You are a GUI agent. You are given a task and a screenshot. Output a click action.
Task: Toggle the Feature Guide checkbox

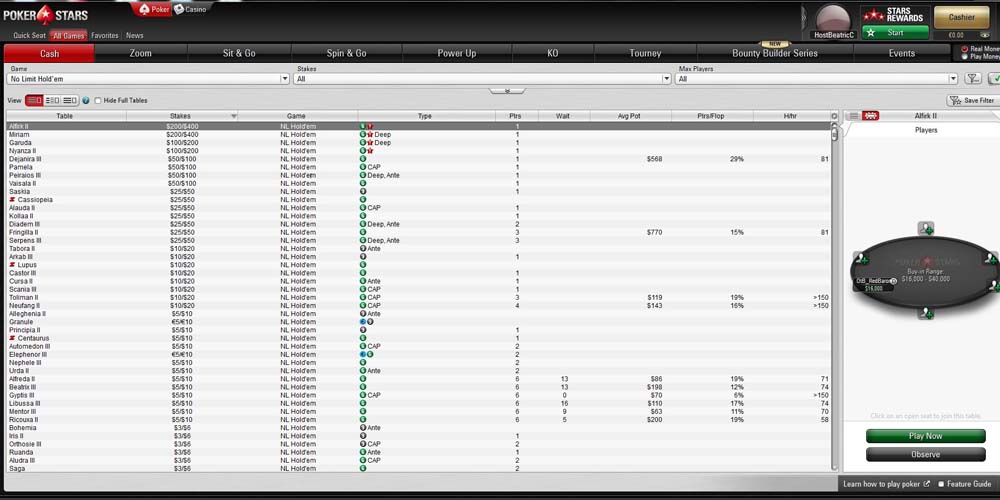pyautogui.click(x=941, y=484)
